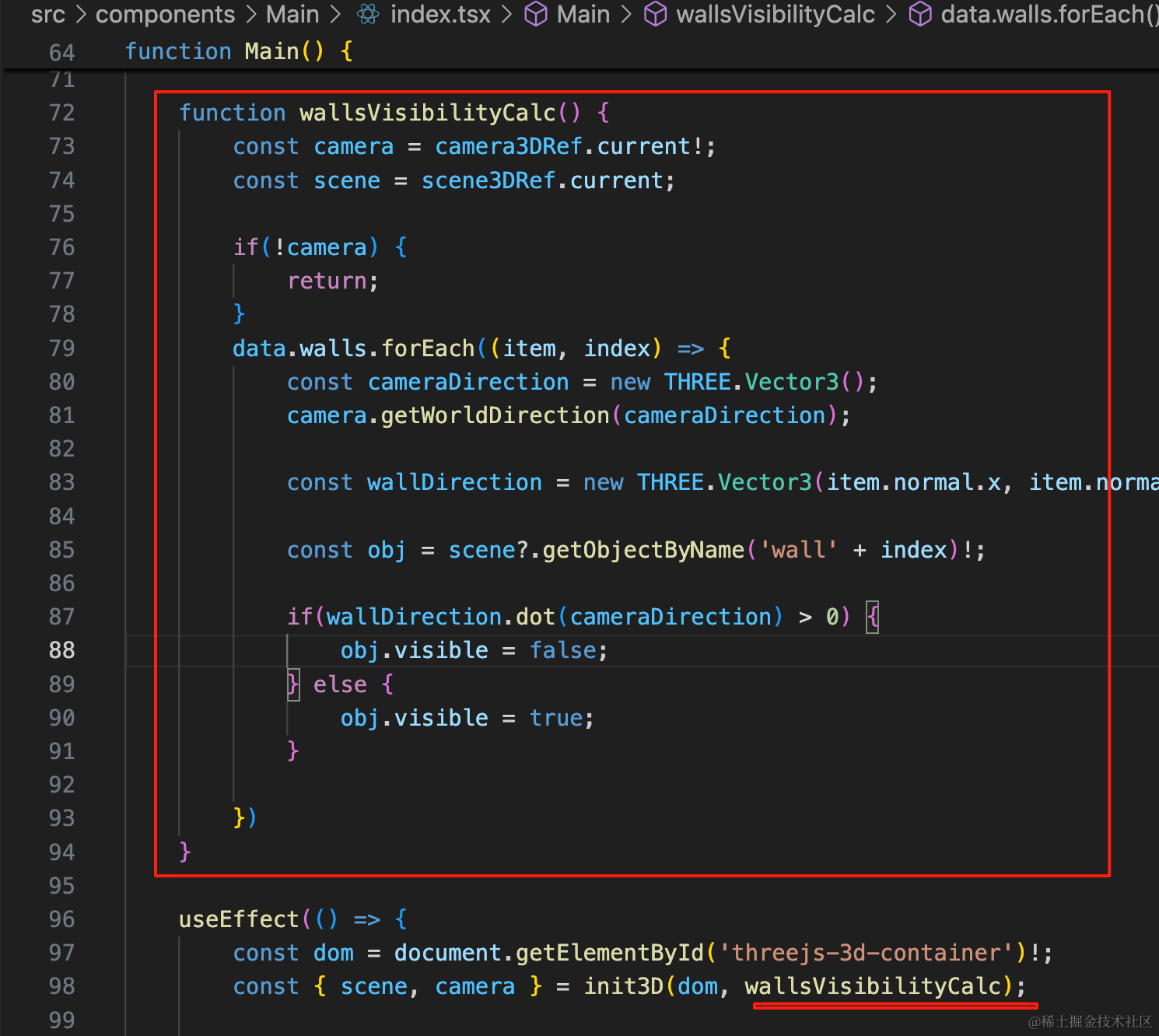This screenshot has width=1159, height=1036.
Task: Click 'item.normal.x' on line 83
Action: [x=913, y=482]
